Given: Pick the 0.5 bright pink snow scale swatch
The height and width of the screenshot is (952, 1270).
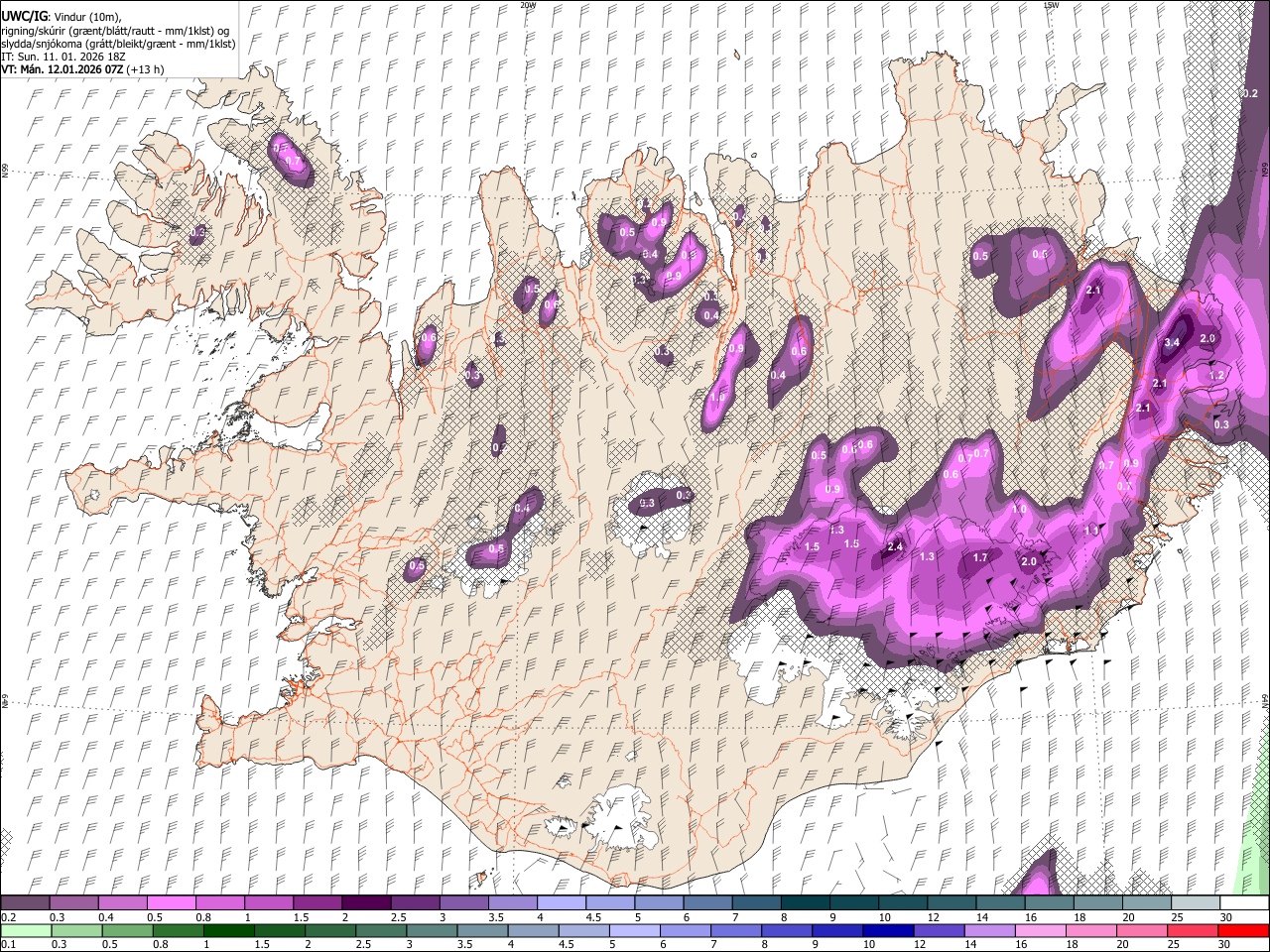Looking at the screenshot, I should pyautogui.click(x=171, y=903).
